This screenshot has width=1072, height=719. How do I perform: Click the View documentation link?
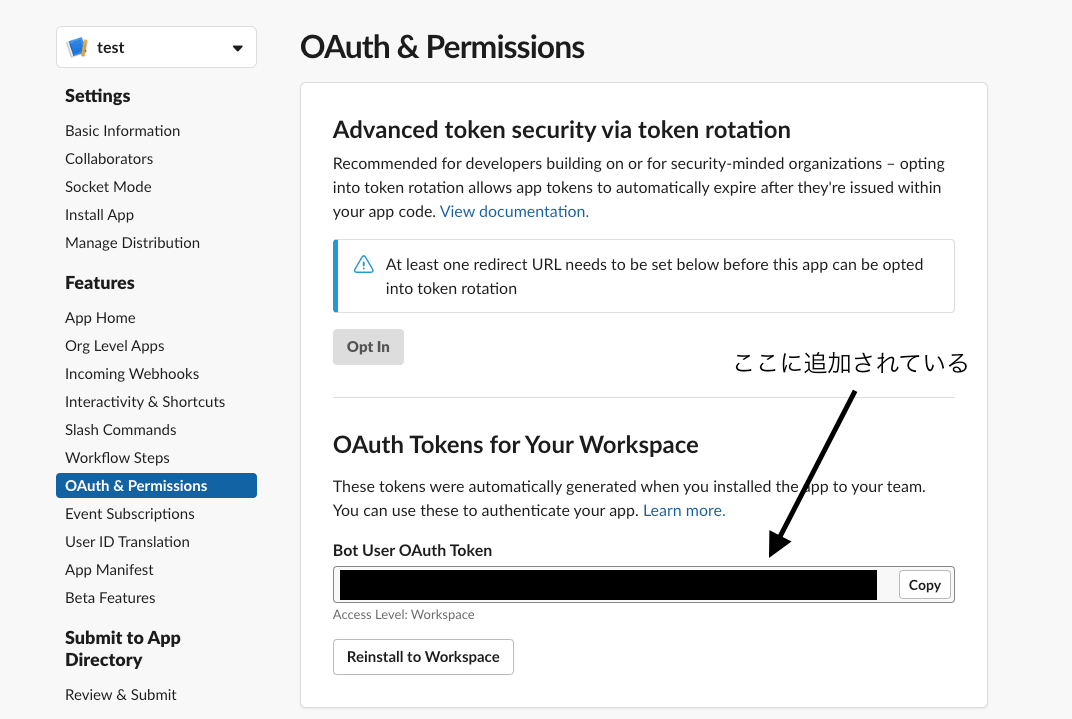click(513, 211)
